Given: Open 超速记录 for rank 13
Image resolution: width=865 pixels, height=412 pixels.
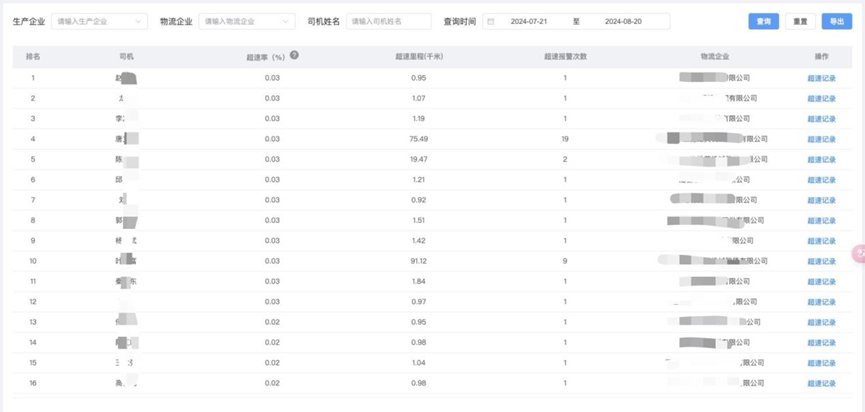Looking at the screenshot, I should click(821, 323).
